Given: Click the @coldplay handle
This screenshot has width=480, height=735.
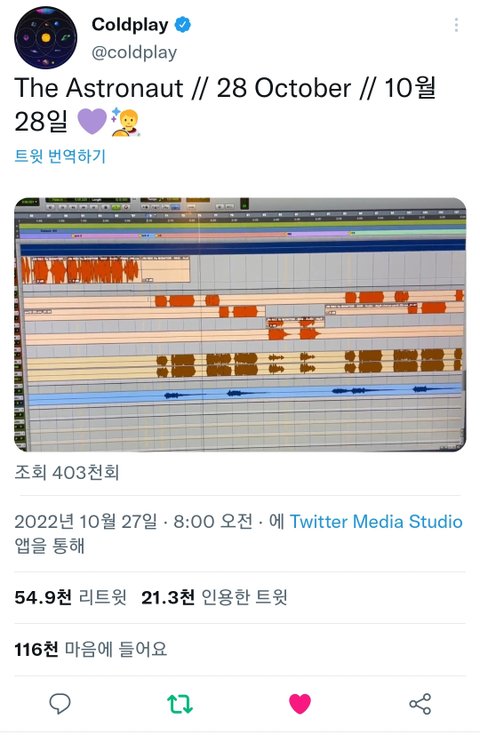Looking at the screenshot, I should tap(134, 52).
